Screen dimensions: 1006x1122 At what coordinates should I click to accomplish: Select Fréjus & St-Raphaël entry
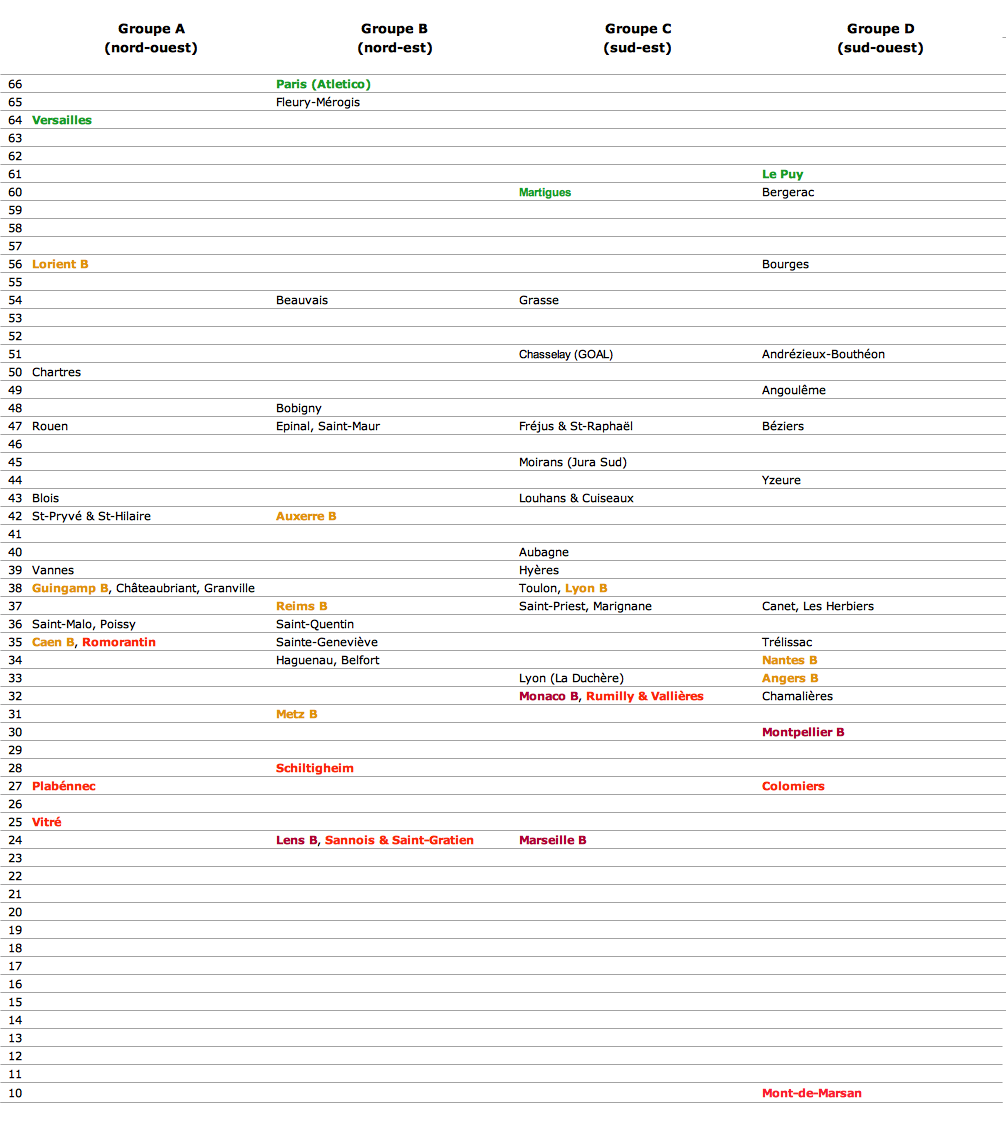(576, 426)
